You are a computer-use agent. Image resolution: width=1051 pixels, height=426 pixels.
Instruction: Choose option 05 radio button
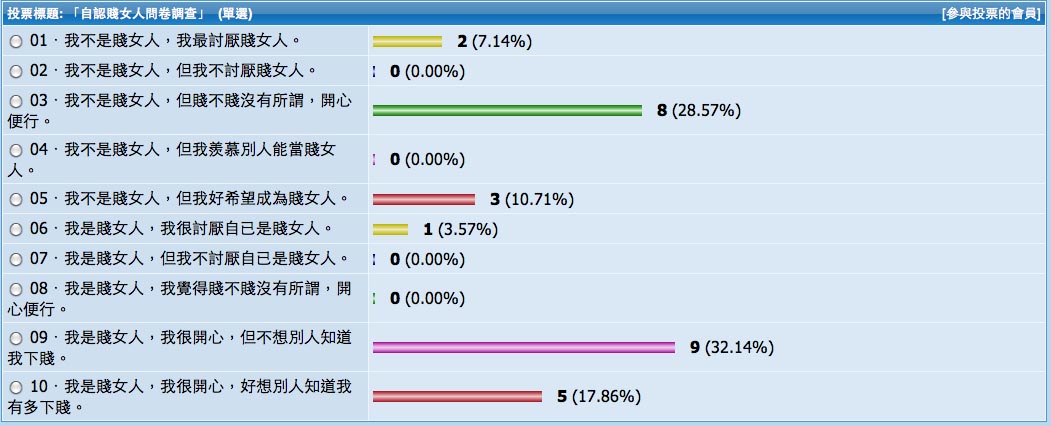tap(15, 199)
